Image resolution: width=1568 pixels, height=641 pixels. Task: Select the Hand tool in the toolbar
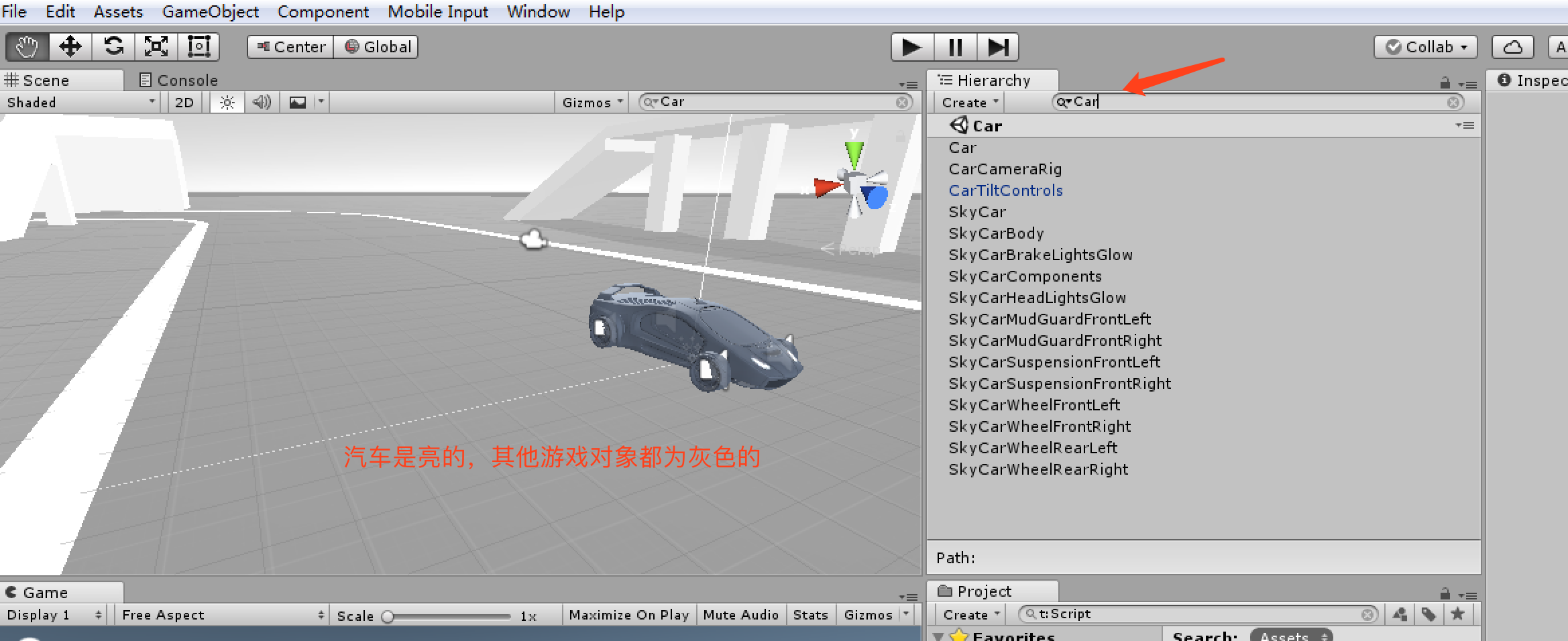click(x=26, y=46)
